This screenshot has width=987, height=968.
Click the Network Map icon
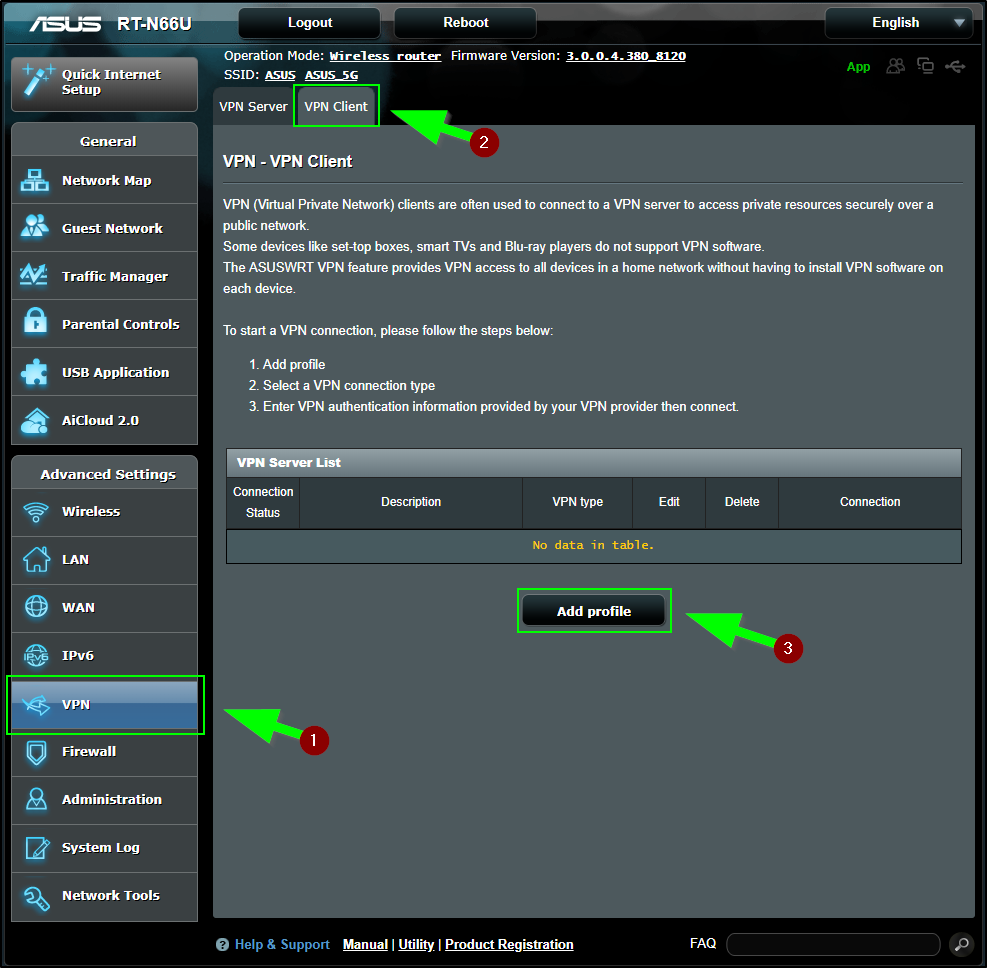tap(35, 181)
